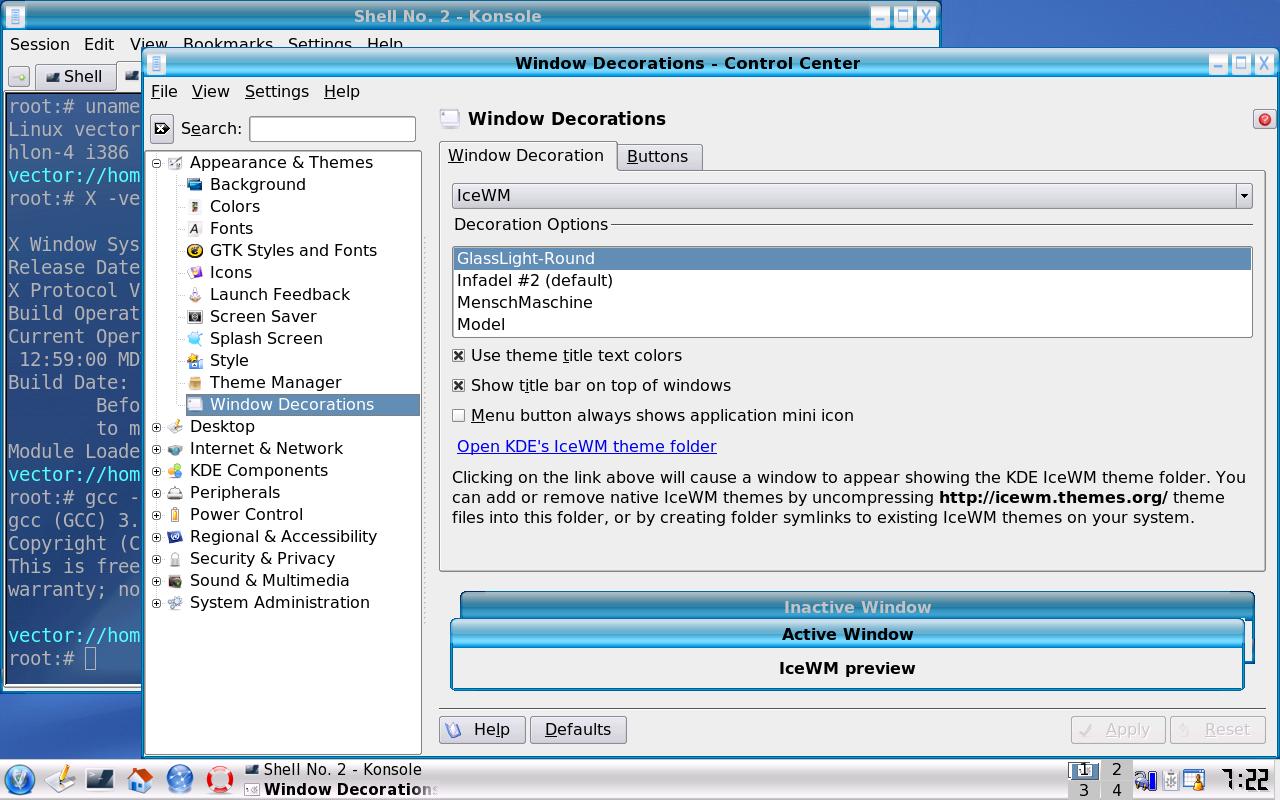Clear the search field with the arrow icon
The height and width of the screenshot is (800, 1280).
[x=162, y=128]
